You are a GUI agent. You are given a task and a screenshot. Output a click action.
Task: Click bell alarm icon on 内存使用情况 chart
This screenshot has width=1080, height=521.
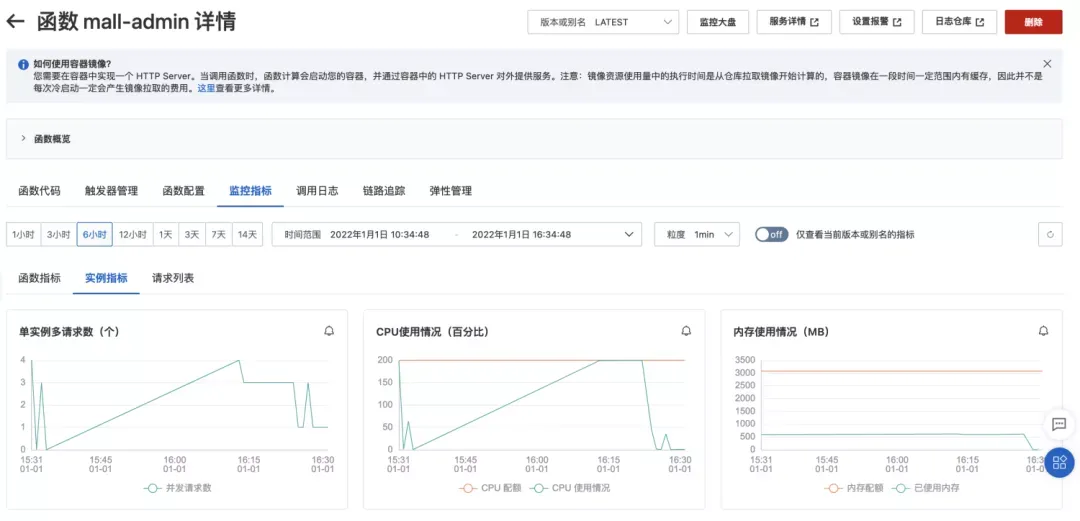pos(1043,331)
